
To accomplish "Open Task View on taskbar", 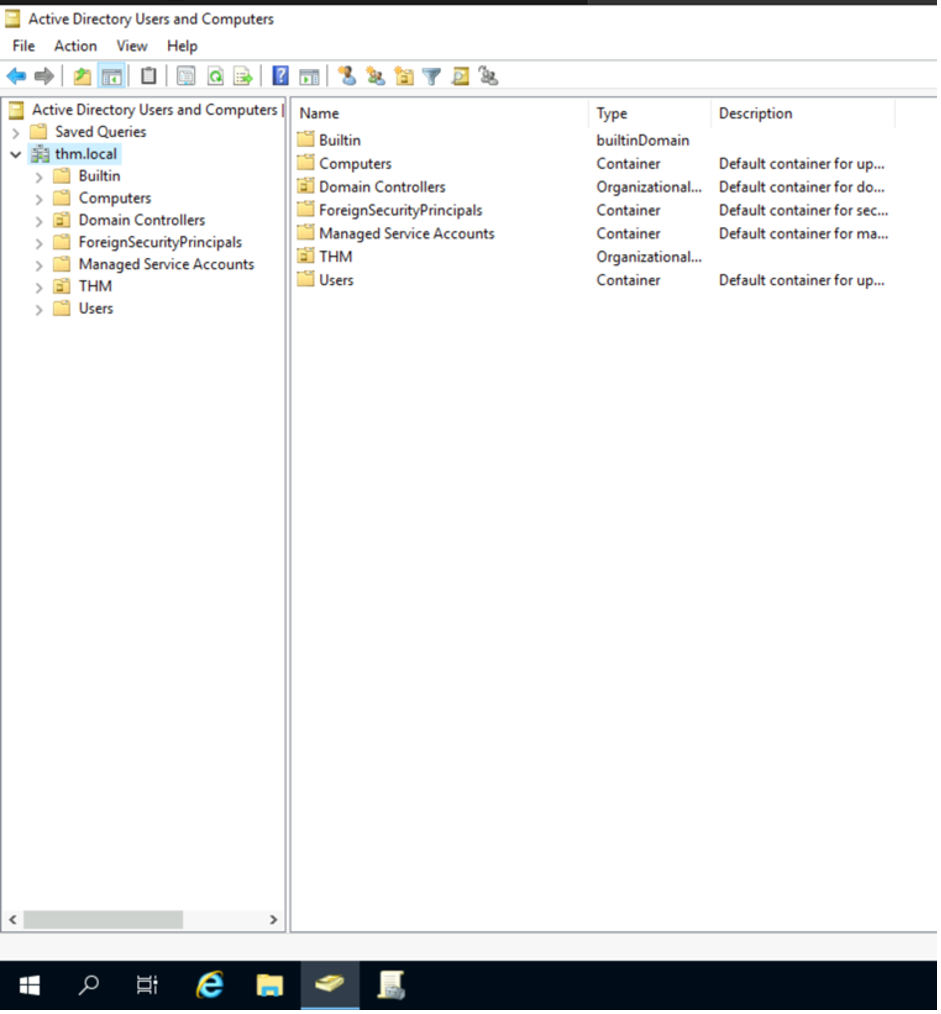I will point(147,986).
